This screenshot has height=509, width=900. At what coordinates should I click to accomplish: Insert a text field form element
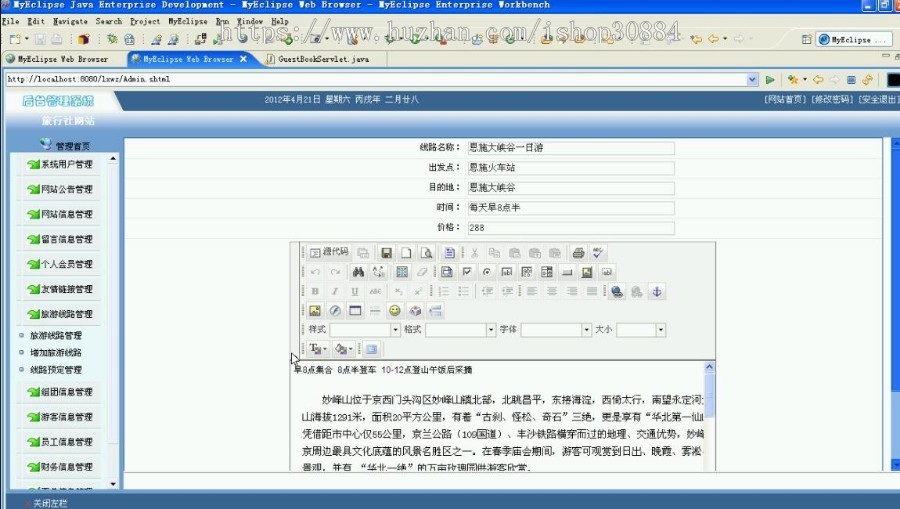coord(507,272)
